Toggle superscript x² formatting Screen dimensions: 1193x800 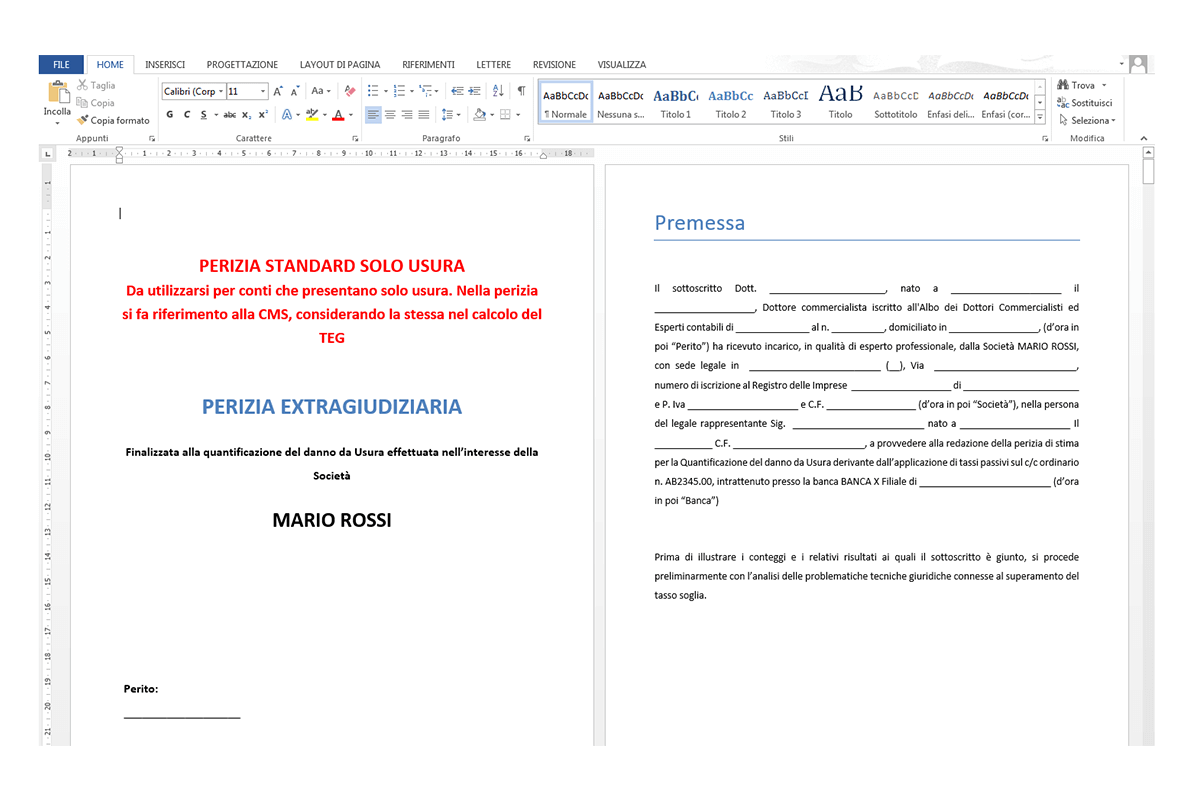coord(263,115)
